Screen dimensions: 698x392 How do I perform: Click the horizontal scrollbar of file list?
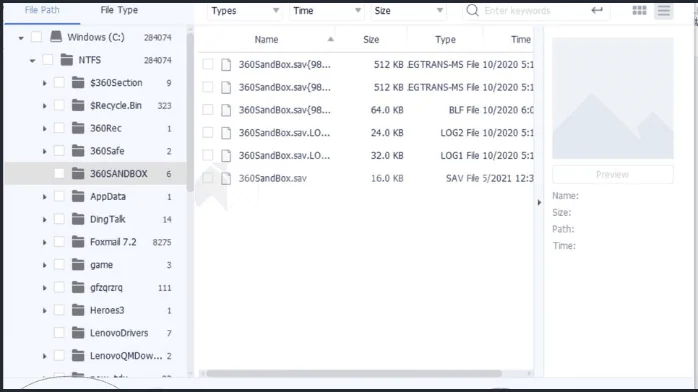pyautogui.click(x=354, y=373)
